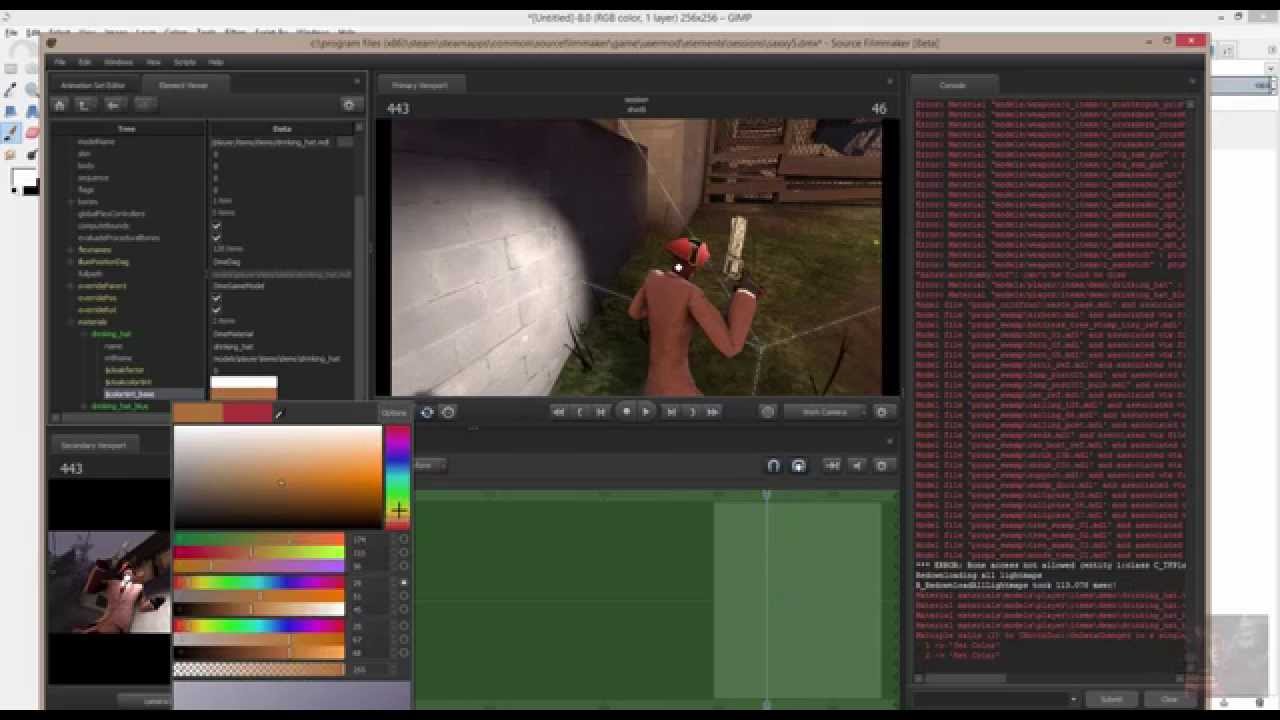
Task: Jump to the last frame
Action: click(713, 412)
